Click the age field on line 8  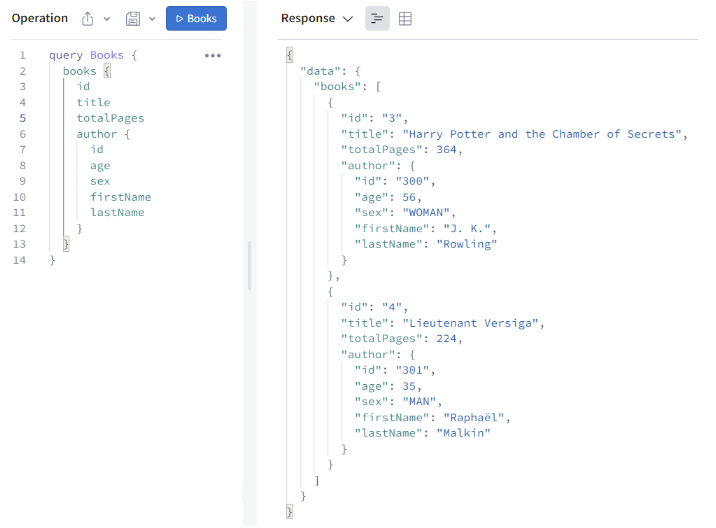pos(100,166)
